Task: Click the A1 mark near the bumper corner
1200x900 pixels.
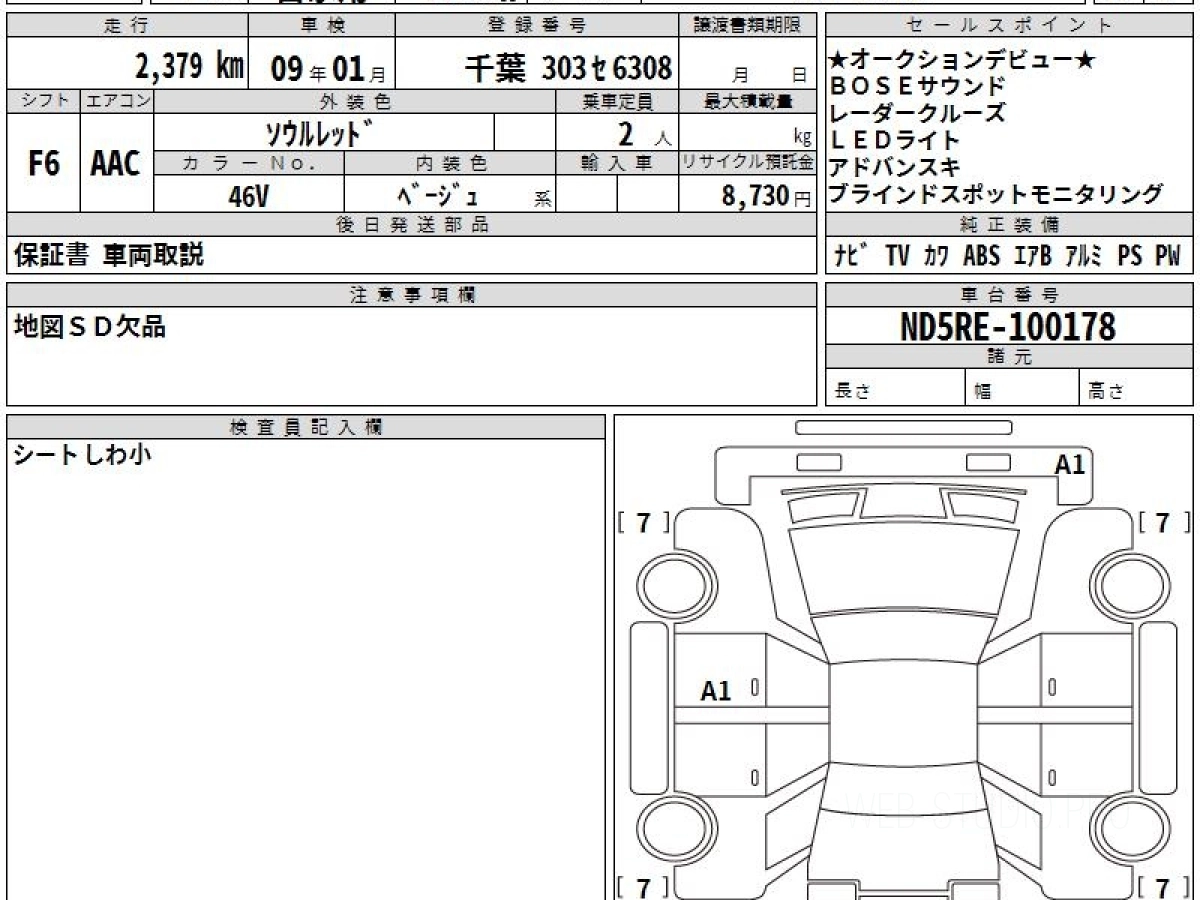Action: pyautogui.click(x=1070, y=464)
